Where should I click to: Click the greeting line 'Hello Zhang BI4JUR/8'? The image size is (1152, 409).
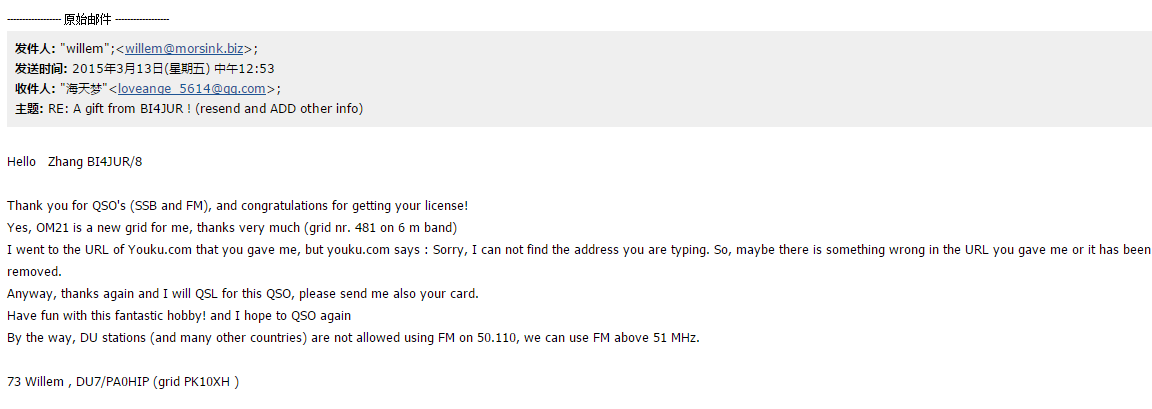tap(74, 162)
